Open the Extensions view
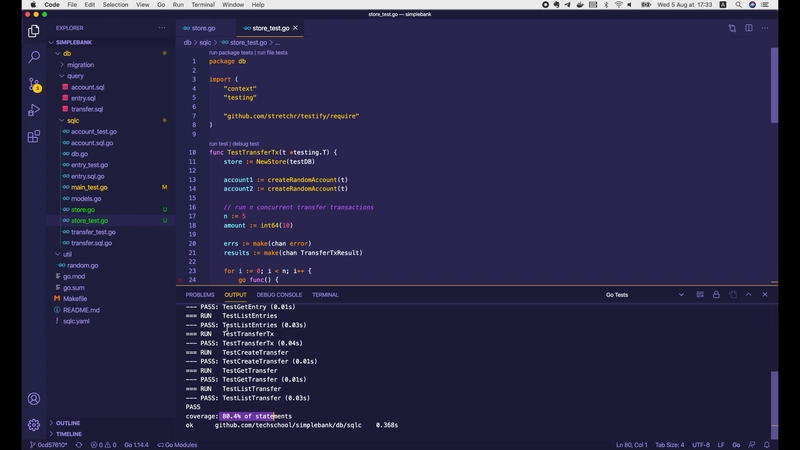The image size is (800, 450). coord(33,136)
